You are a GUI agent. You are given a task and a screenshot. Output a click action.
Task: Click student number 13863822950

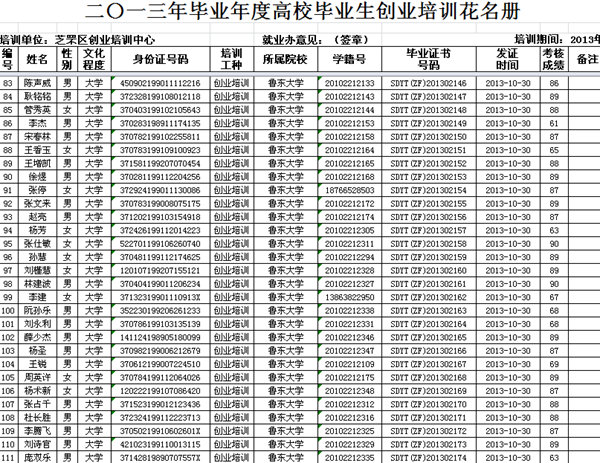click(x=350, y=297)
